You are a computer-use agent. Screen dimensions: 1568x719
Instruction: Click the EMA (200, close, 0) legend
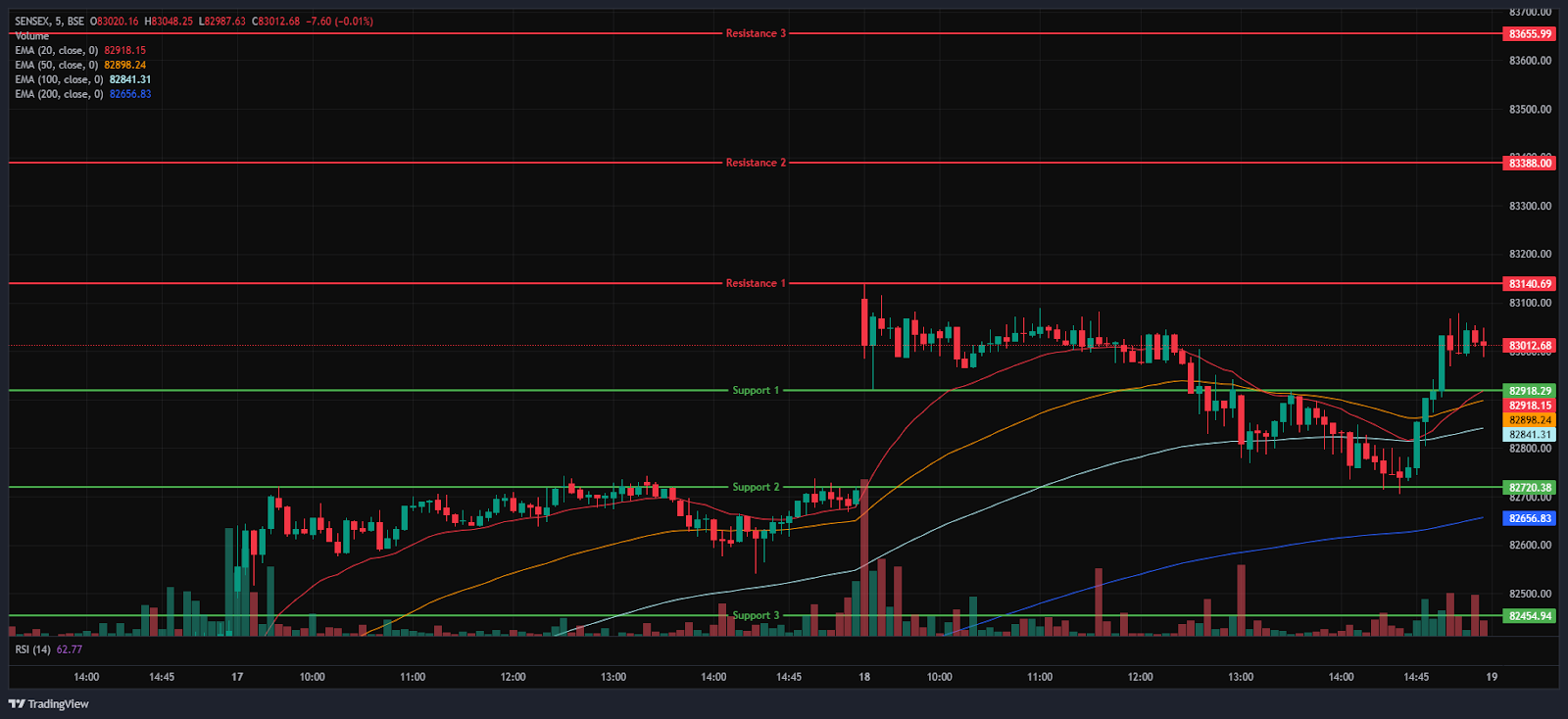pos(59,95)
